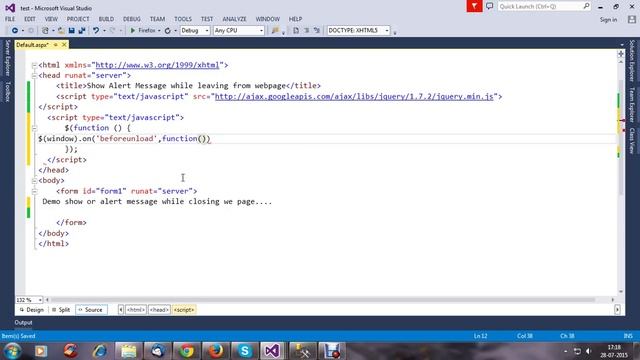This screenshot has height=360, width=640.
Task: Open Firefox from the taskbar
Action: (x=216, y=351)
